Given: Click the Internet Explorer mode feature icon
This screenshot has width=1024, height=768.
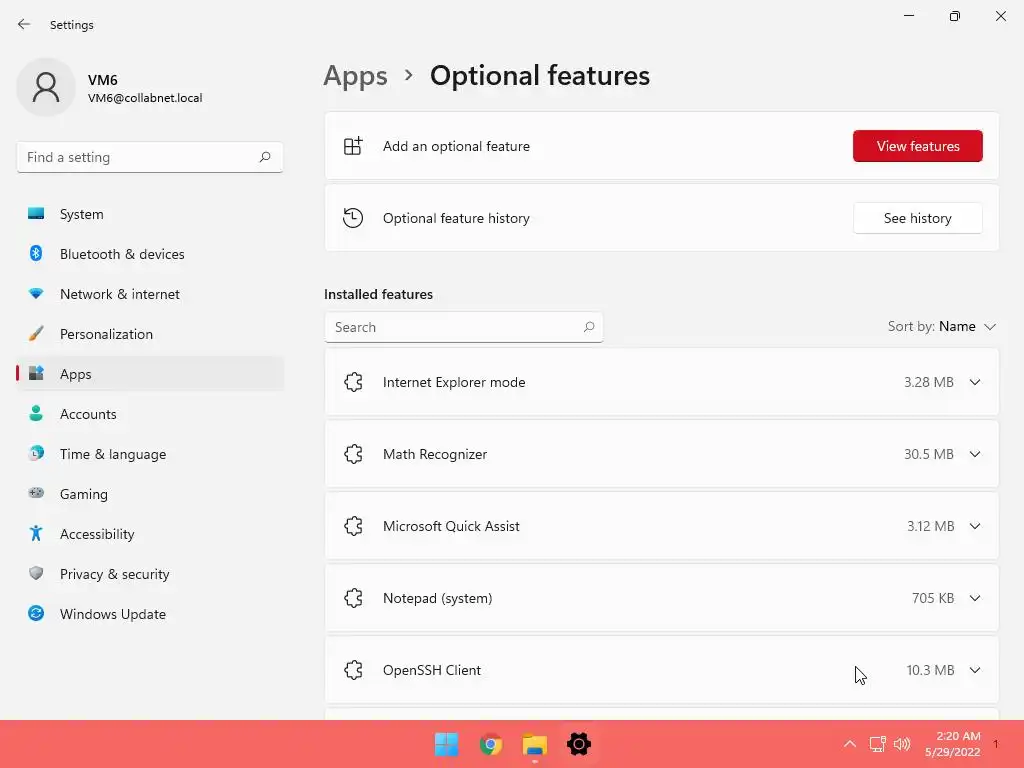Looking at the screenshot, I should (x=353, y=382).
